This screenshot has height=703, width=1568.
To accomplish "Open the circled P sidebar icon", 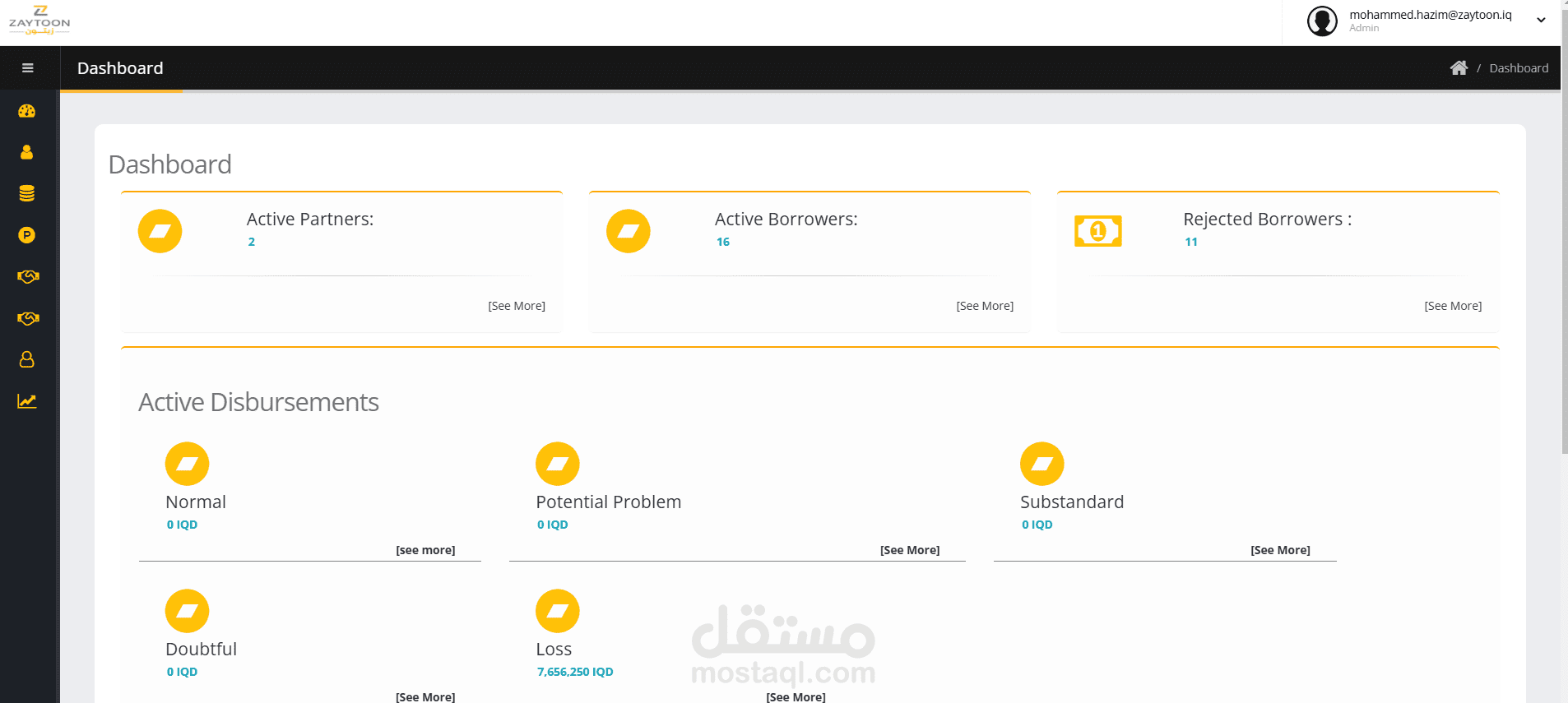I will pyautogui.click(x=27, y=235).
